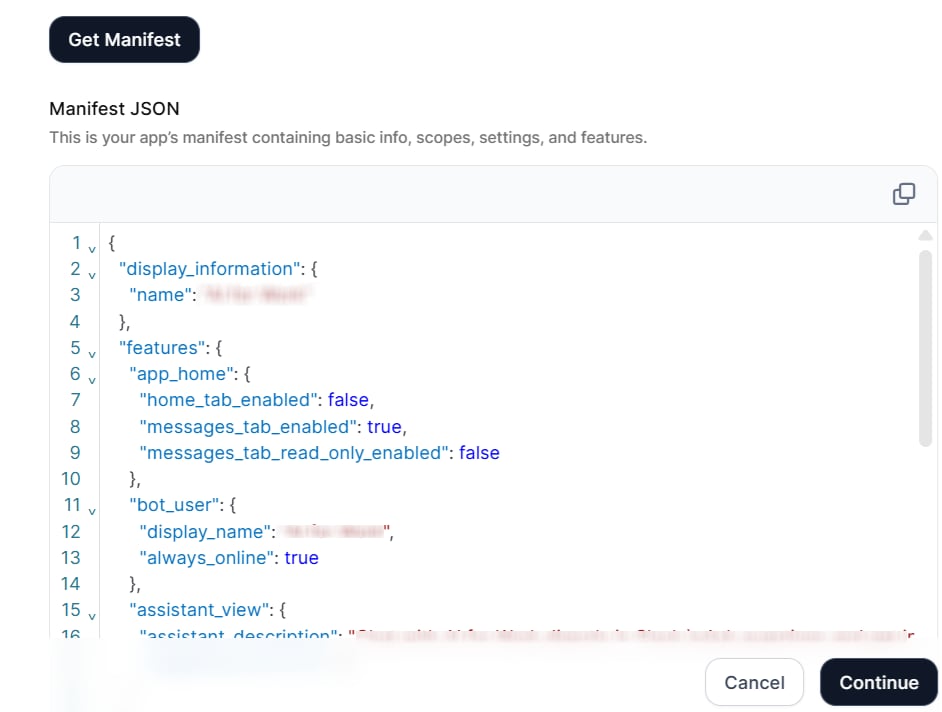Click the Get Manifest button
The width and height of the screenshot is (942, 712).
(124, 40)
